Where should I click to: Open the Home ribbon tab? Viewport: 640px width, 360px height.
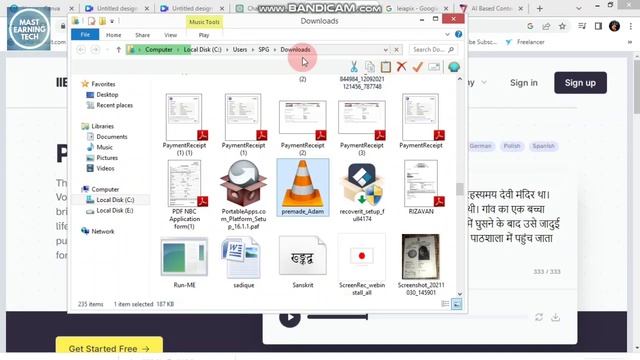pos(113,35)
